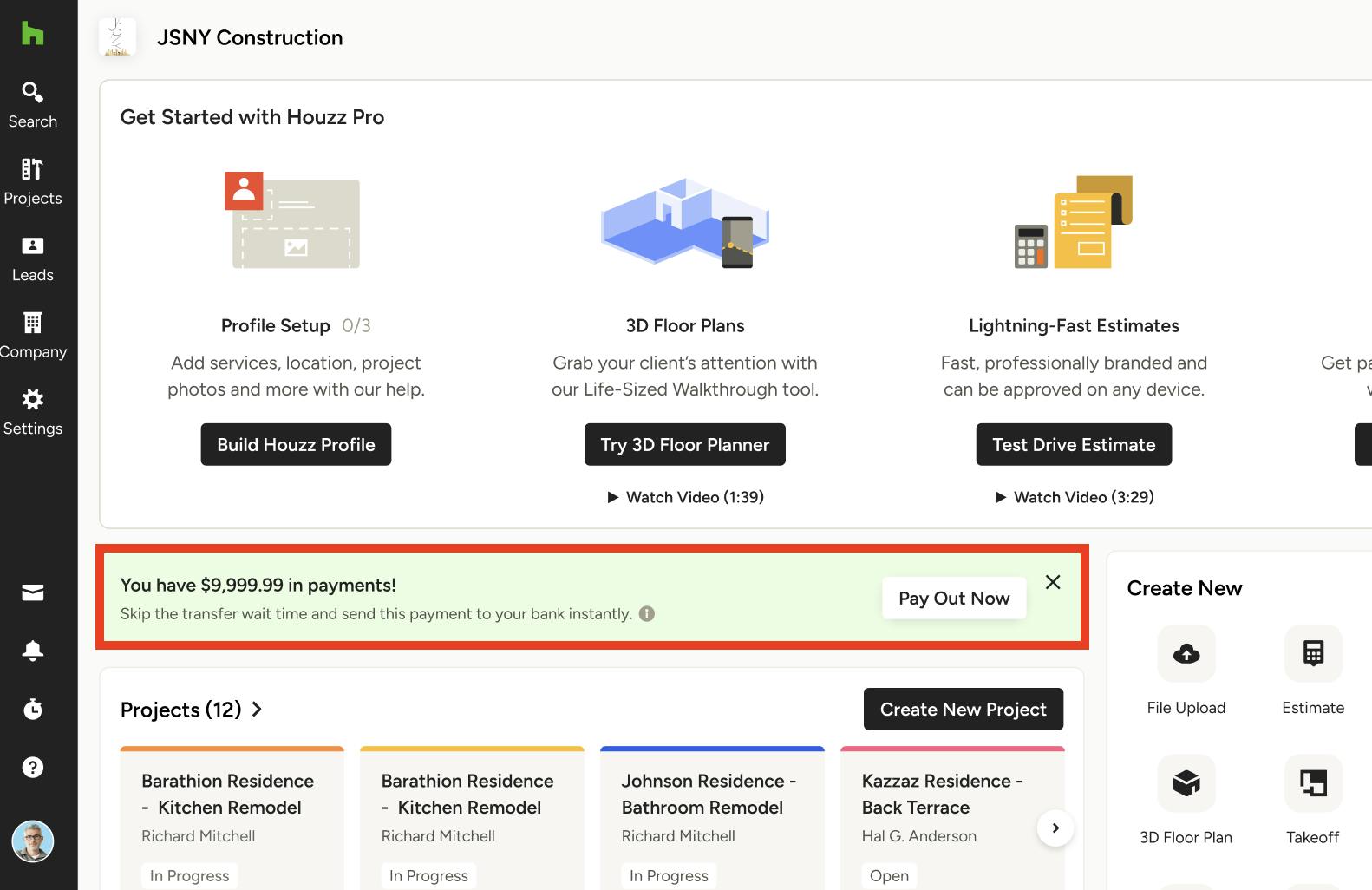Click Hal G. Anderson client name
The image size is (1372, 890).
(x=919, y=836)
